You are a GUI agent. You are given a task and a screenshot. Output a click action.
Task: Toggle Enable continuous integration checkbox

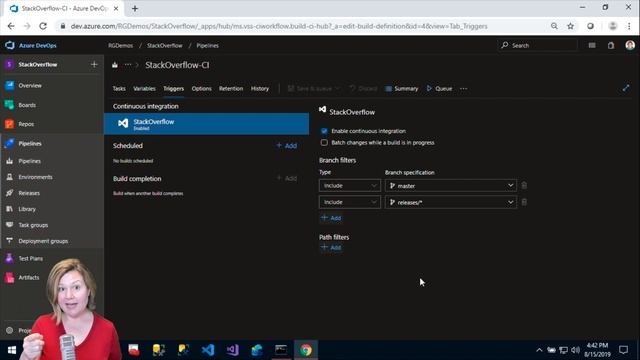coord(324,131)
